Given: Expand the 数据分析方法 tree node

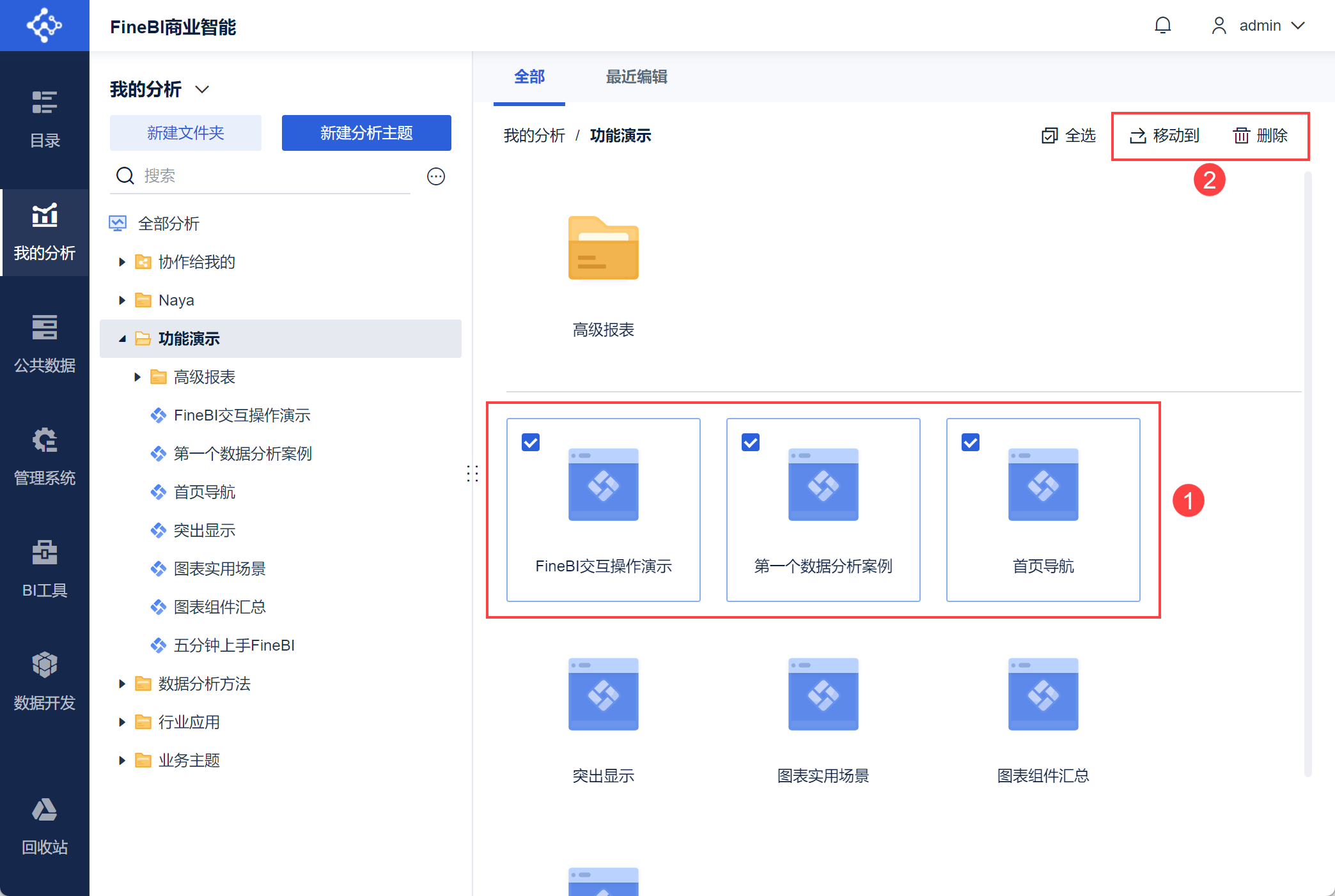Looking at the screenshot, I should (x=122, y=684).
